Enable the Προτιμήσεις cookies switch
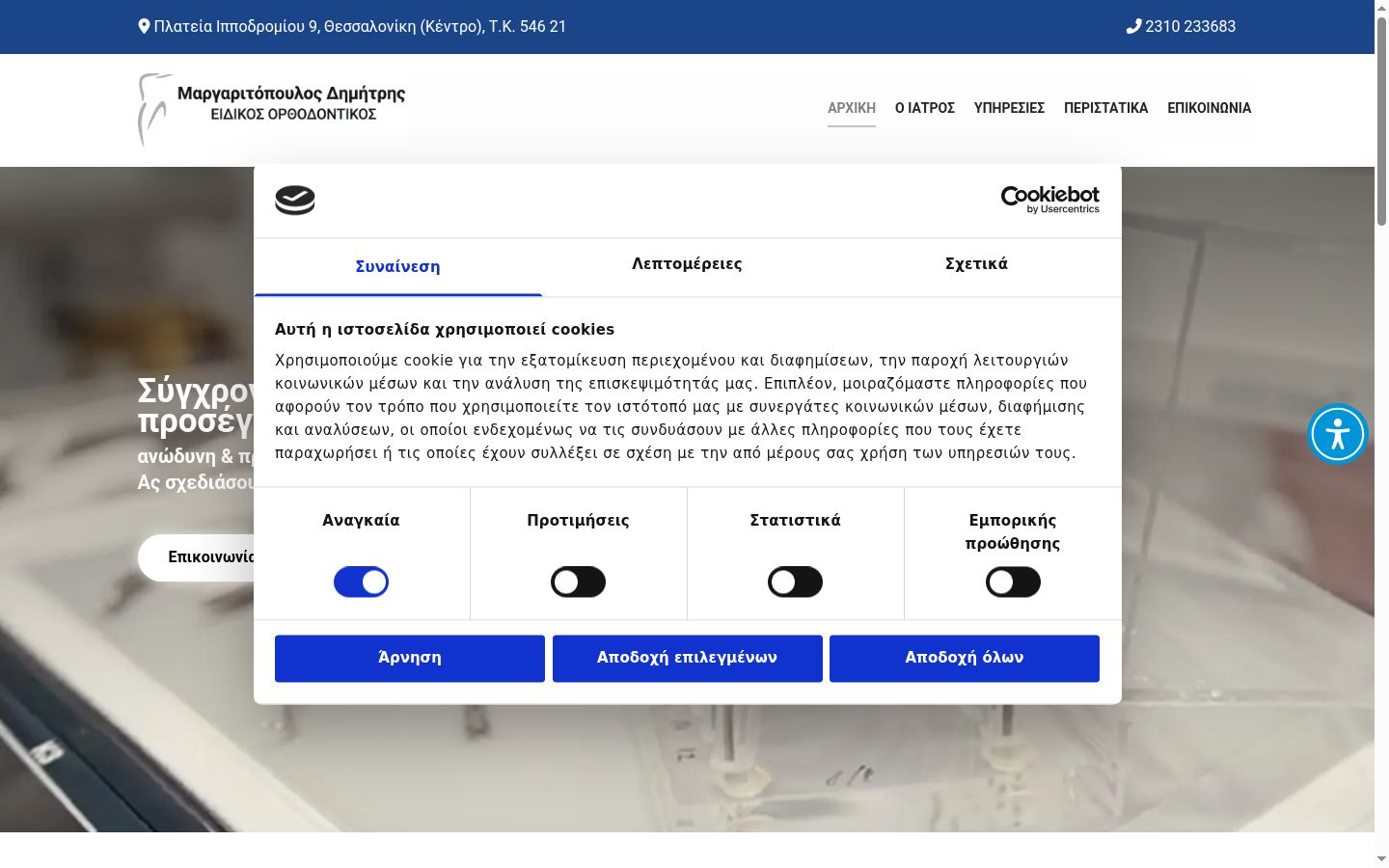1389x868 pixels. (578, 582)
